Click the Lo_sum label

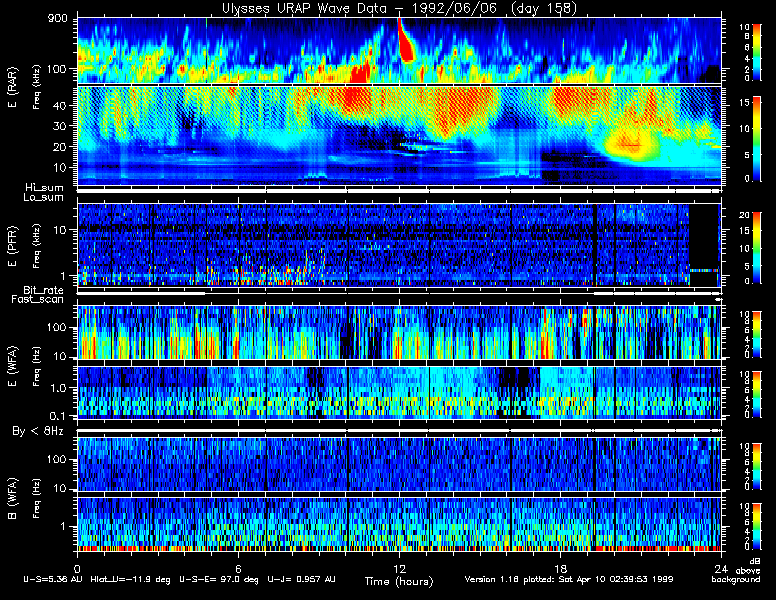pos(43,197)
